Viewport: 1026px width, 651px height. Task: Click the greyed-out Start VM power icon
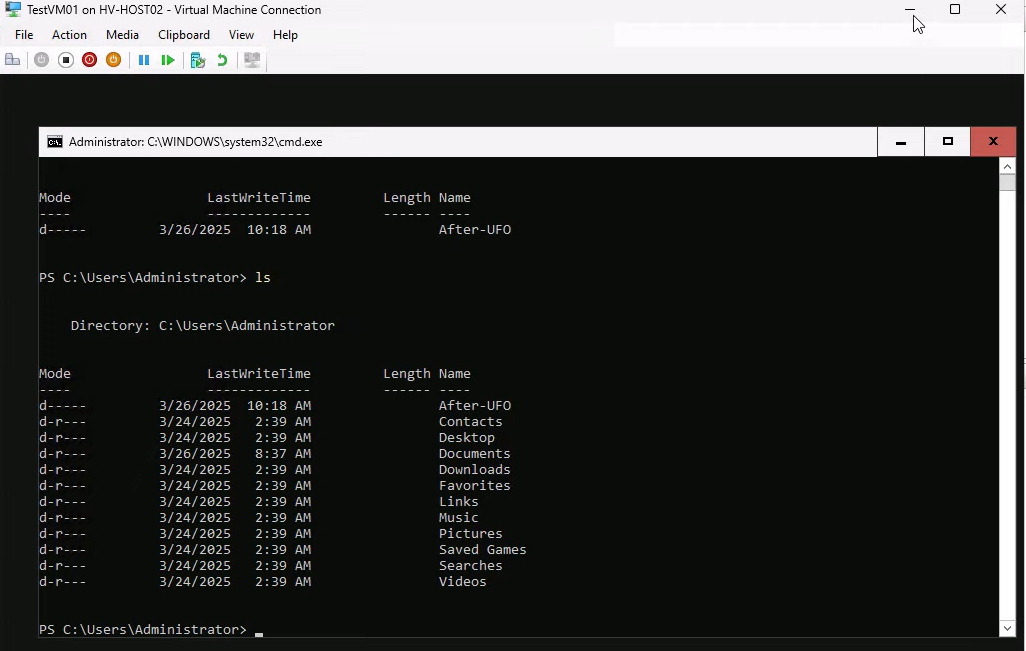[41, 60]
